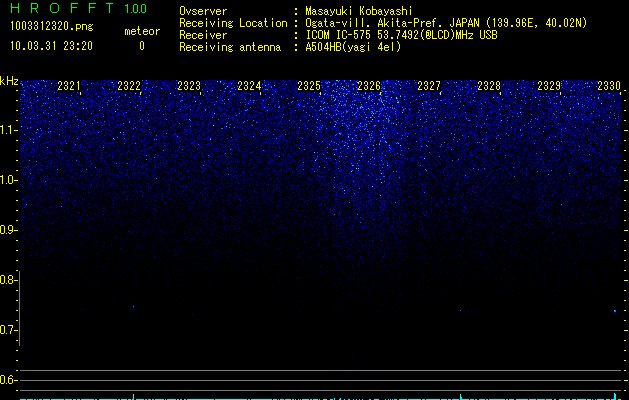Click the 2330 time marker
The height and width of the screenshot is (400, 629).
[609, 85]
